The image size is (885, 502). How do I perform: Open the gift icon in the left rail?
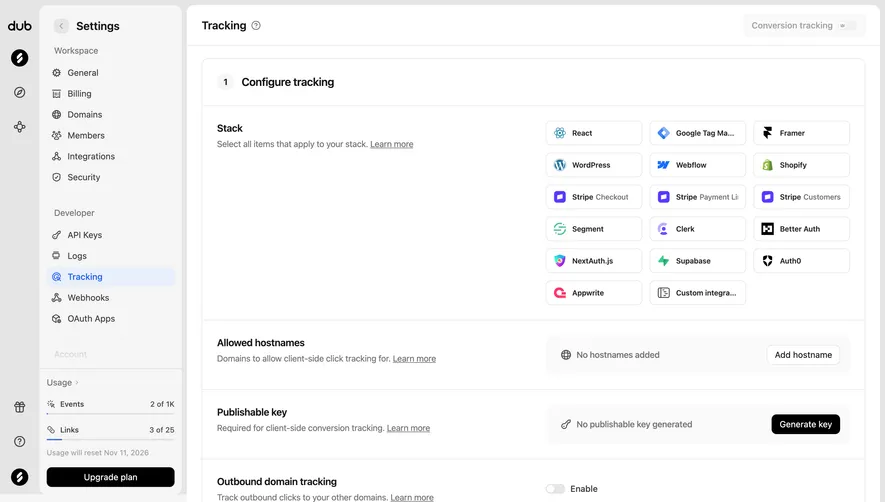coord(20,407)
